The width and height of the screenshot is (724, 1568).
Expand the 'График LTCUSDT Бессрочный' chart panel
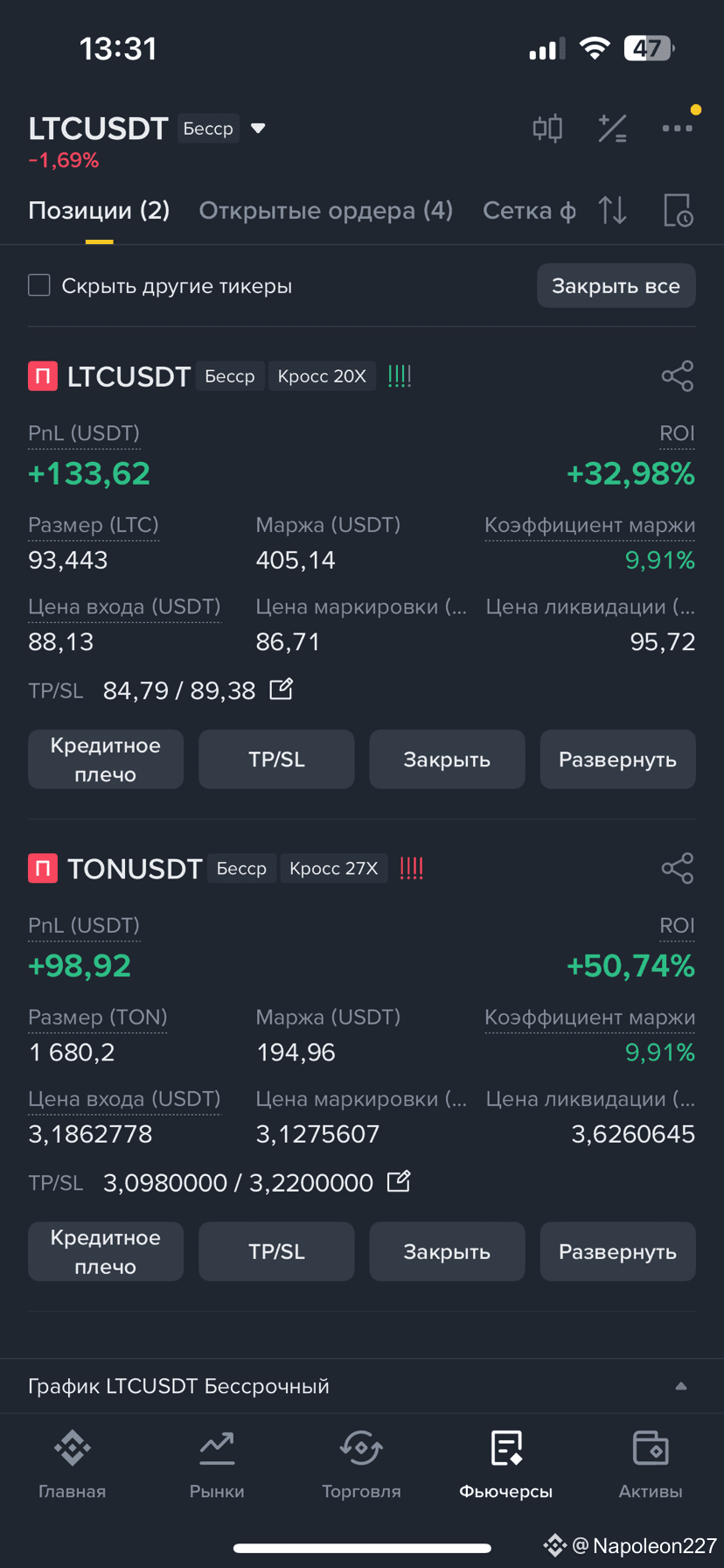click(361, 1386)
